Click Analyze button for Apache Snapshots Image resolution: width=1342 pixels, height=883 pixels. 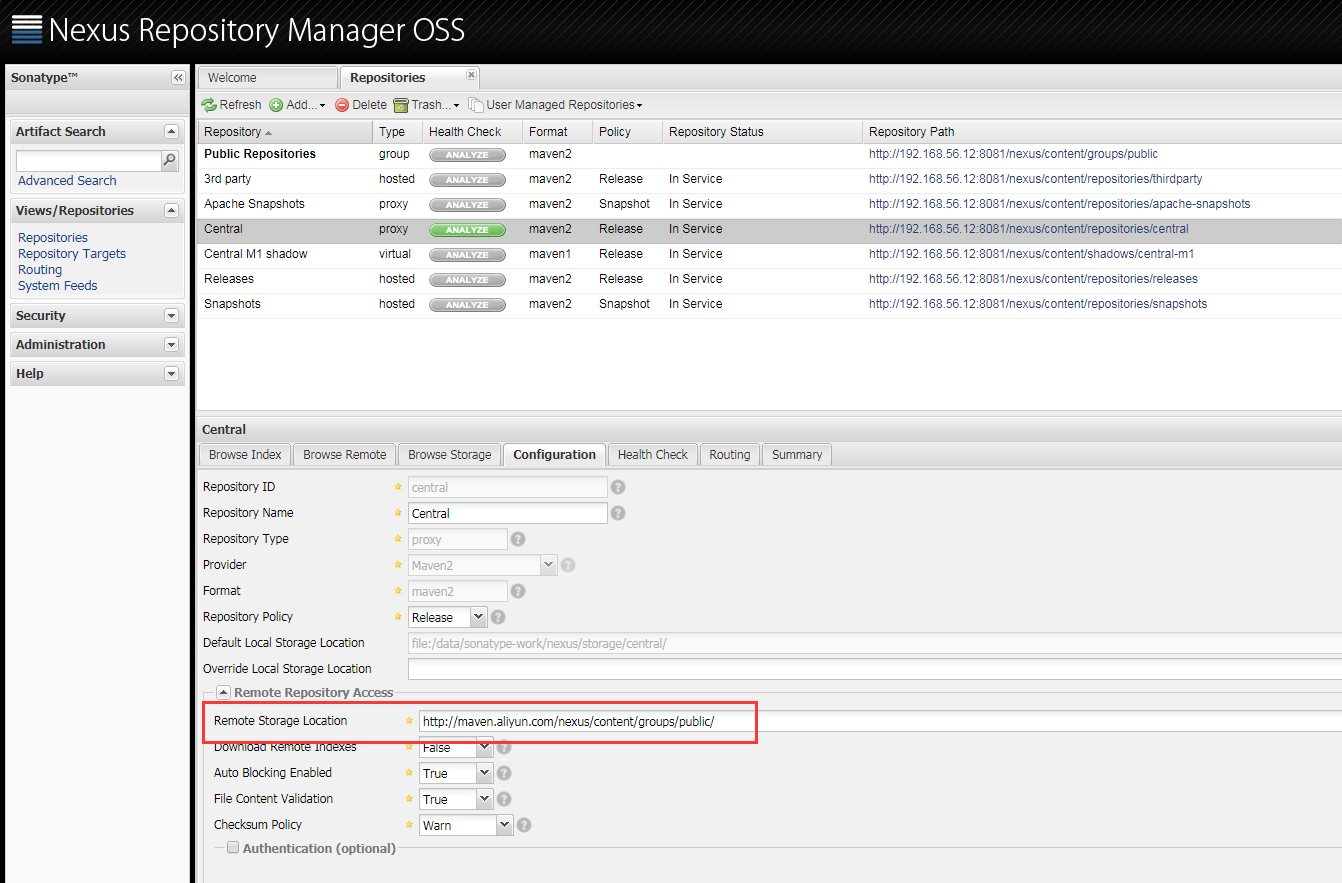coord(467,205)
